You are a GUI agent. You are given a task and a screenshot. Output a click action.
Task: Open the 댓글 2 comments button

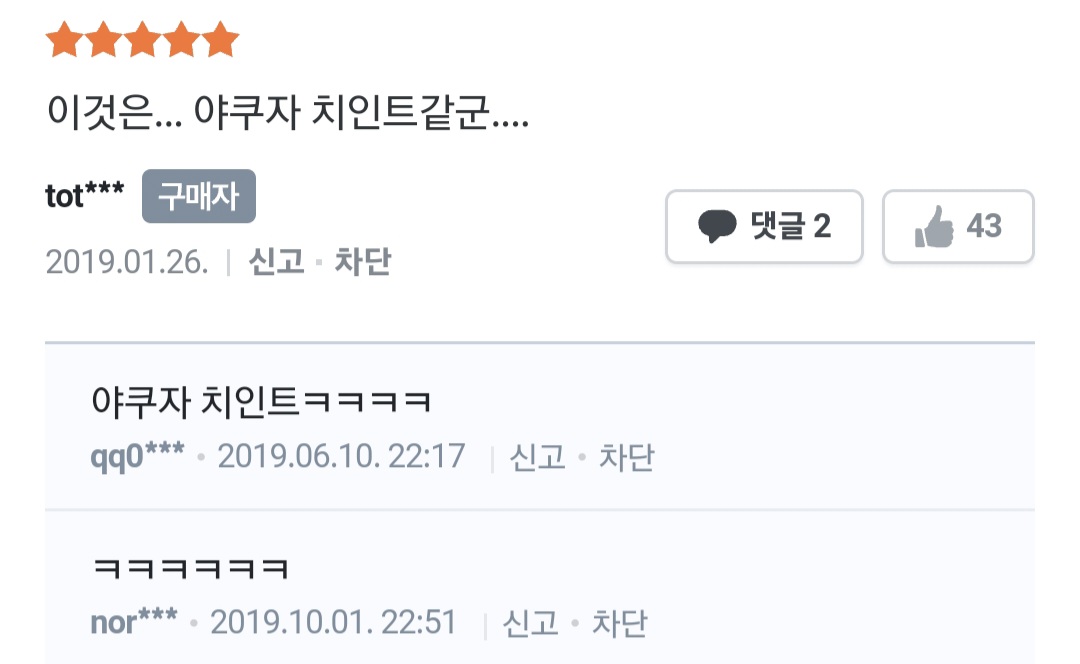point(765,227)
